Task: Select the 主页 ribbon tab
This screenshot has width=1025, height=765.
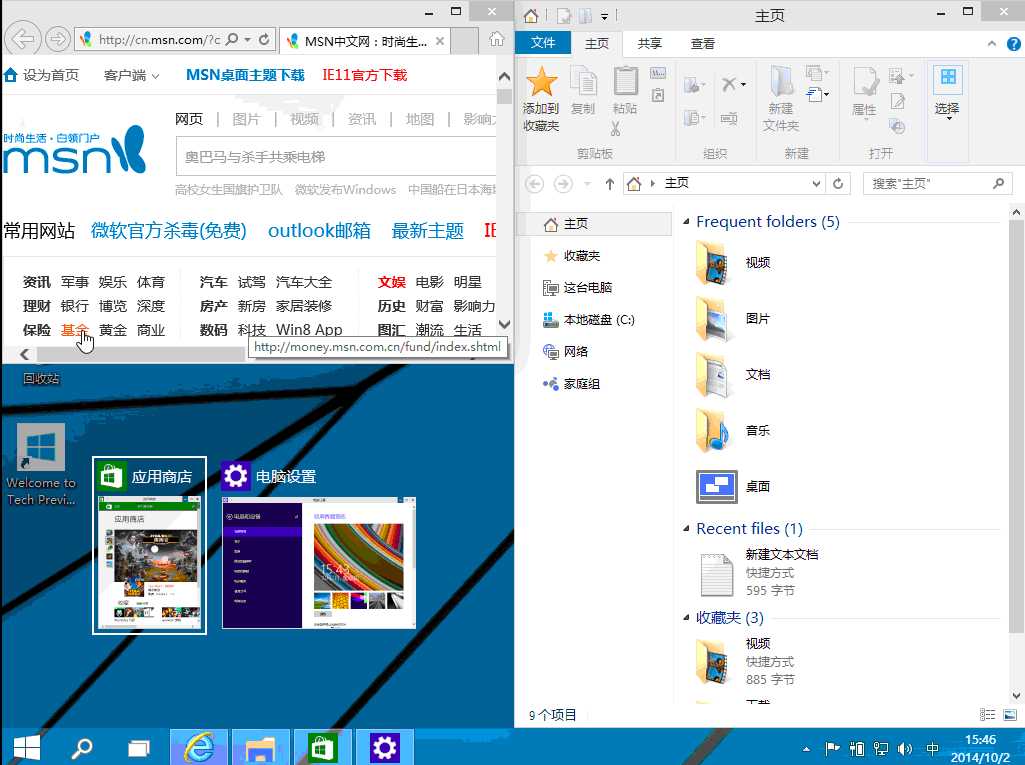Action: pyautogui.click(x=597, y=44)
